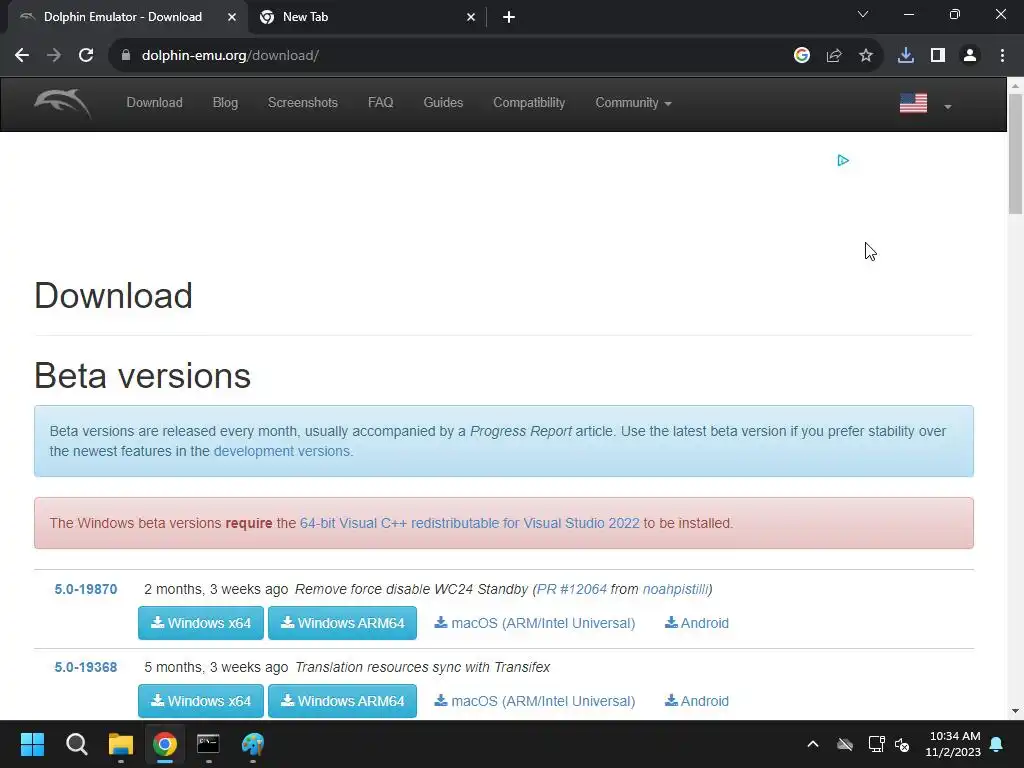Download Android build for 5.0-19870
Viewport: 1024px width, 768px height.
click(697, 623)
